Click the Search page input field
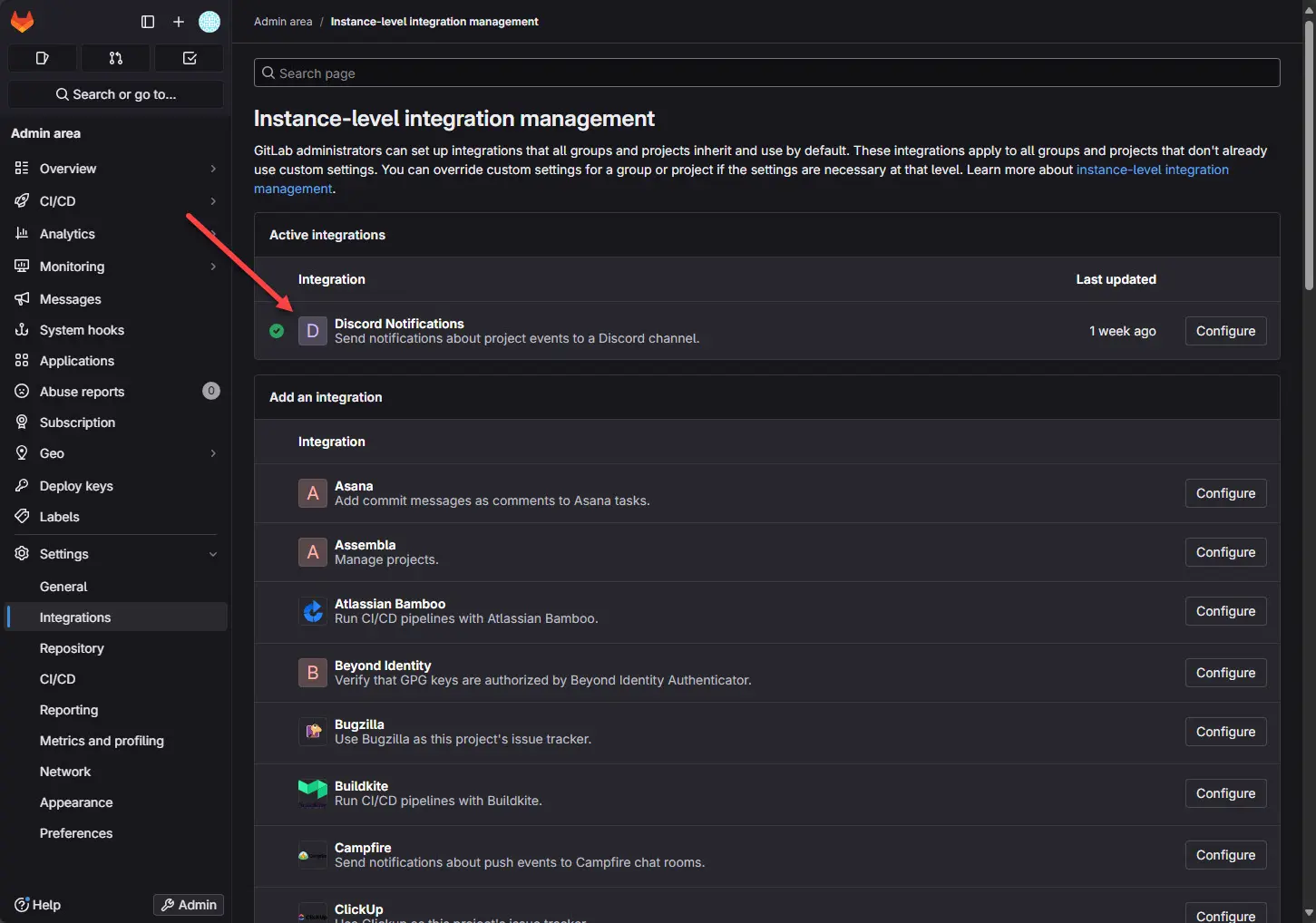This screenshot has height=923, width=1316. pyautogui.click(x=766, y=73)
